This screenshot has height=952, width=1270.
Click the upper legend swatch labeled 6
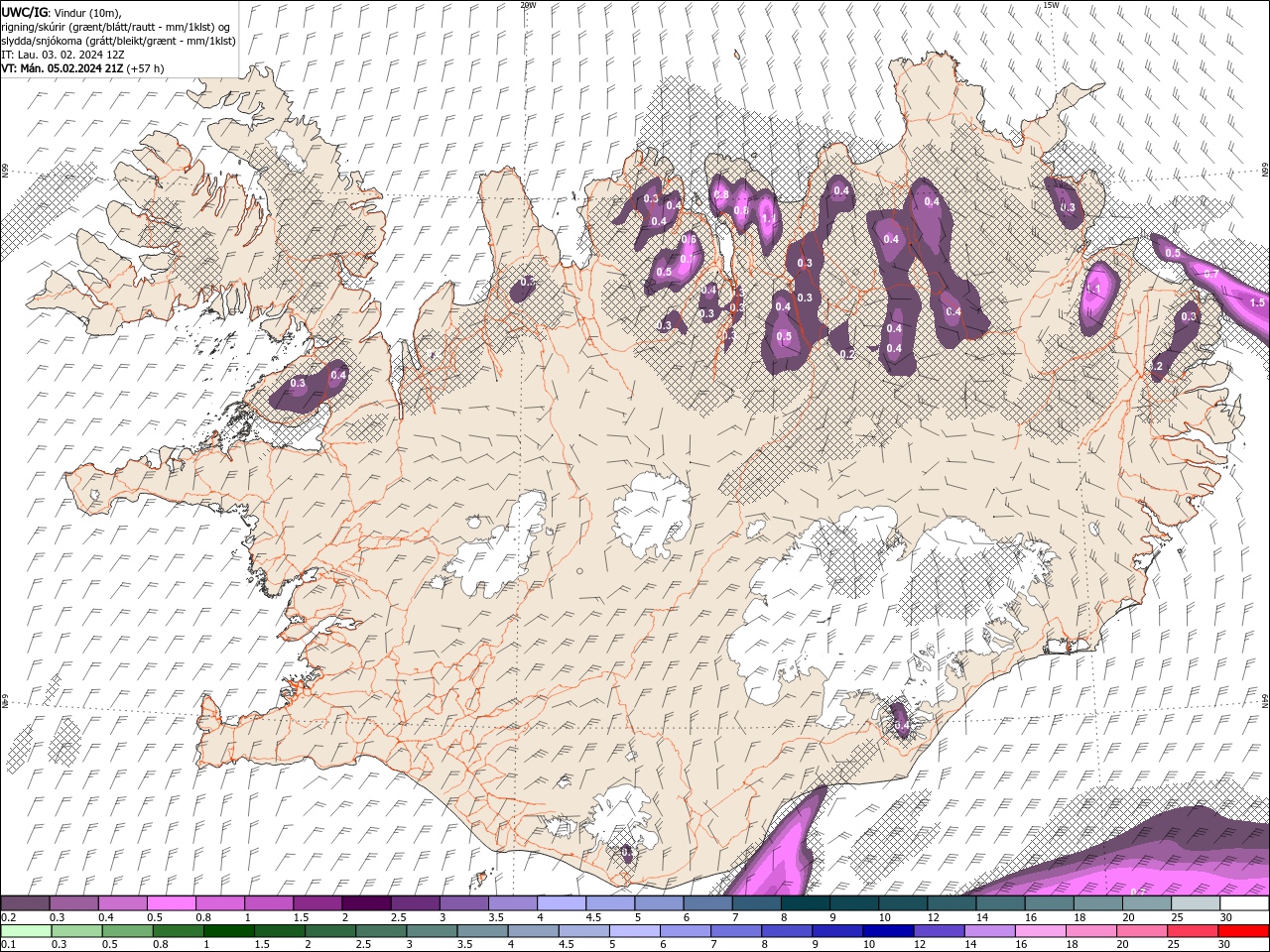click(x=708, y=903)
